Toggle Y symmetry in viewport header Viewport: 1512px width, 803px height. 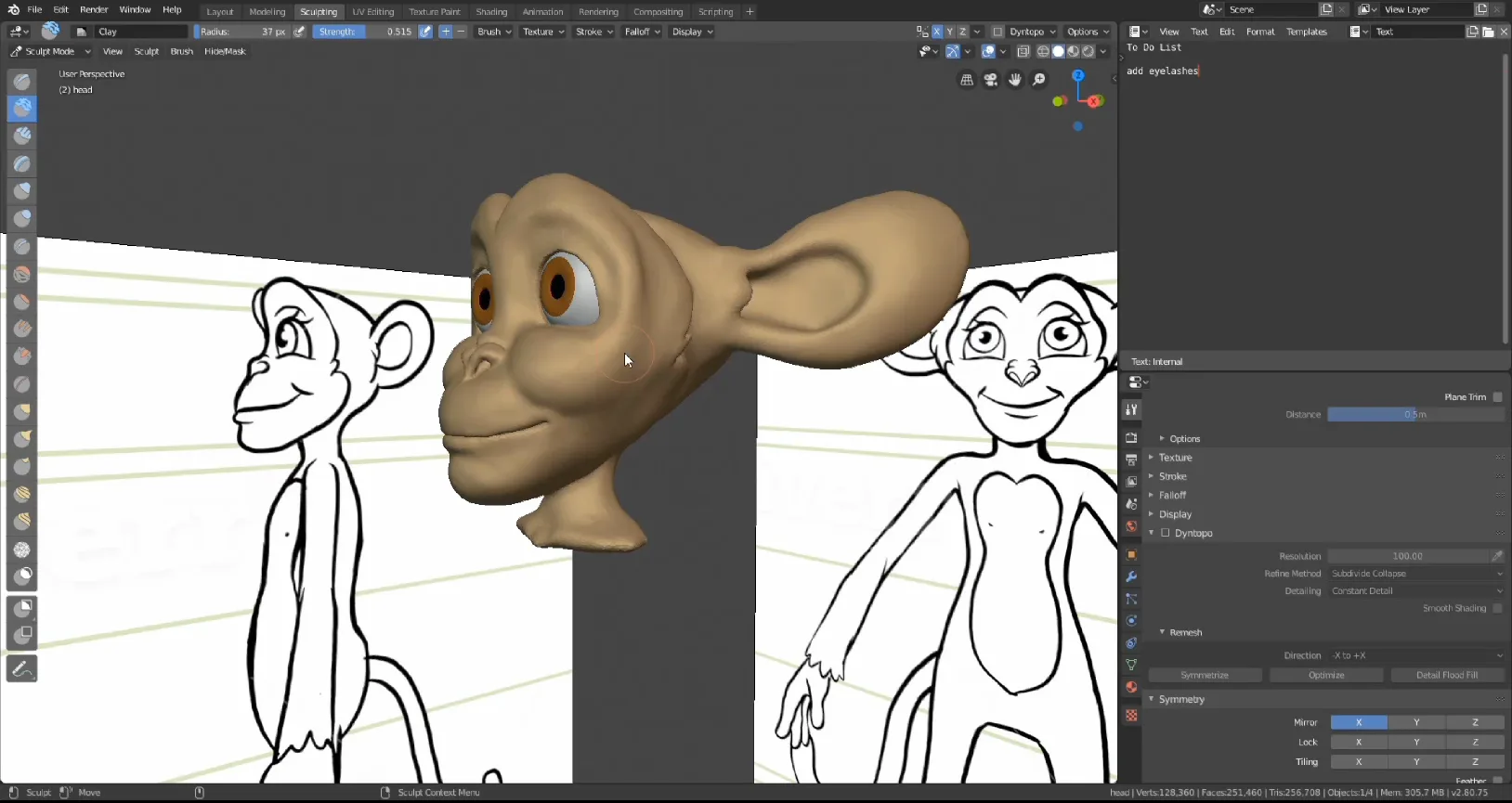(x=950, y=32)
